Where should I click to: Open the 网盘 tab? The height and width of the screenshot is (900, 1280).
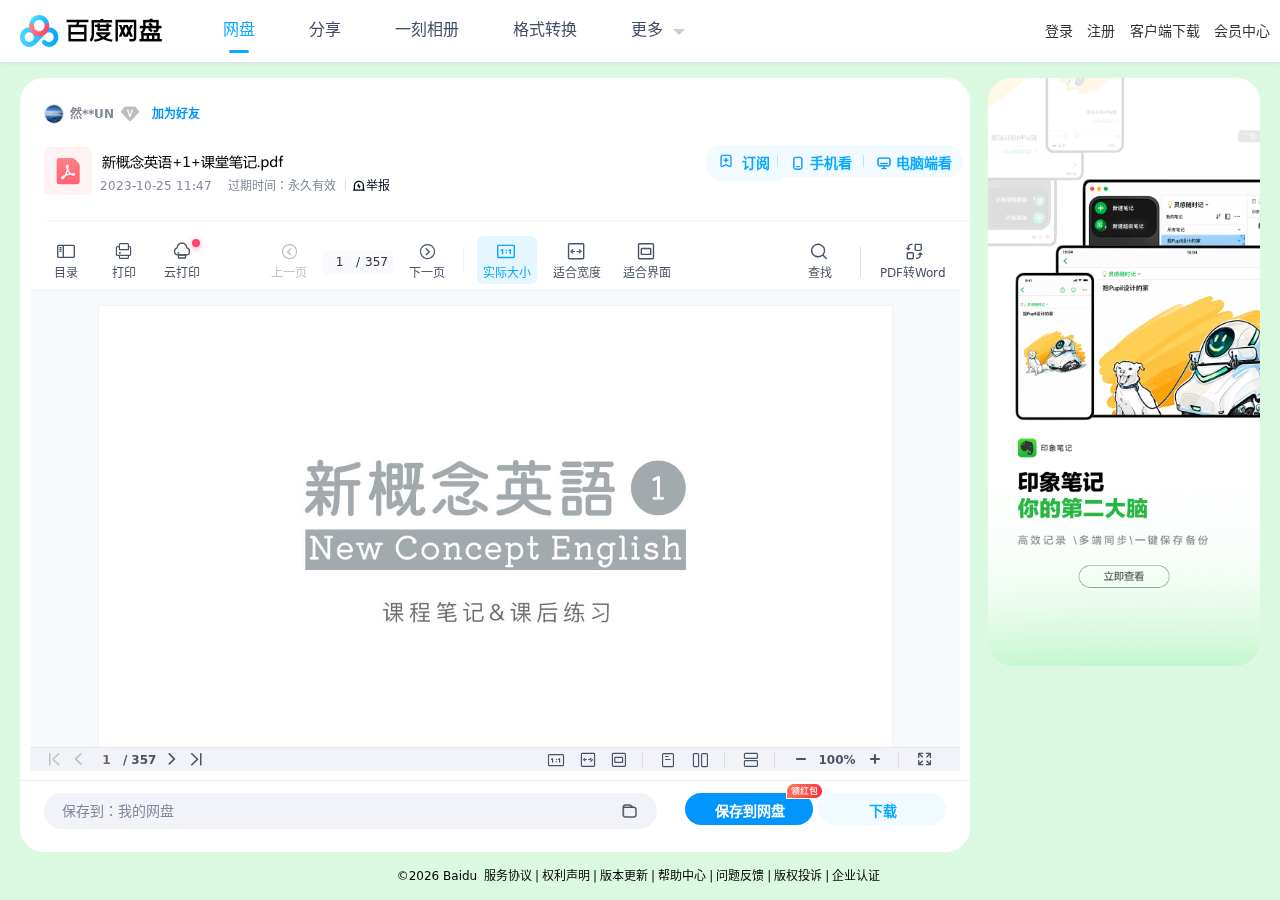[239, 29]
